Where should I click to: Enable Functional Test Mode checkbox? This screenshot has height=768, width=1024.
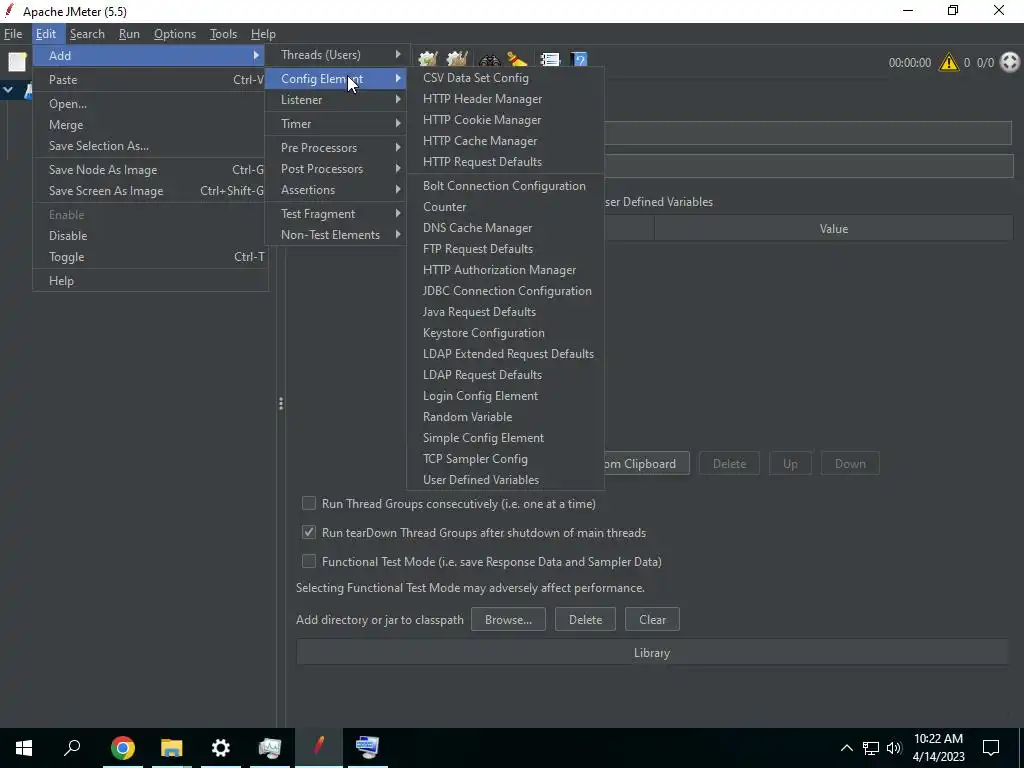pyautogui.click(x=309, y=561)
